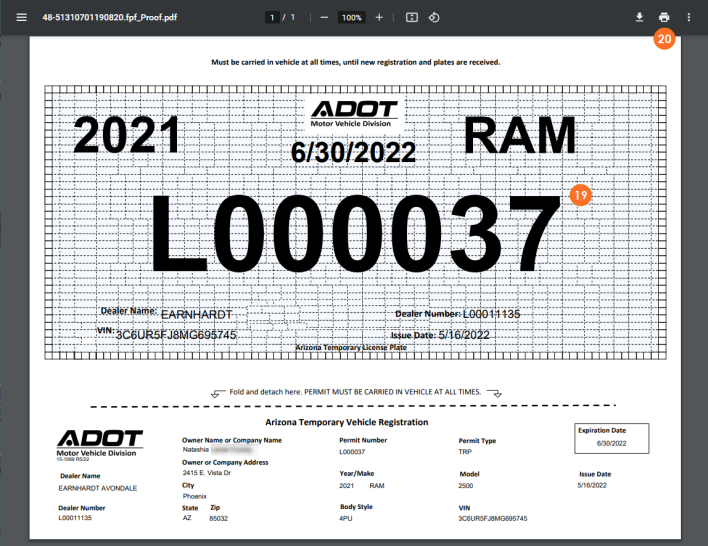Select owner address 2415 E. Vista Dr
The width and height of the screenshot is (708, 546).
tap(207, 473)
